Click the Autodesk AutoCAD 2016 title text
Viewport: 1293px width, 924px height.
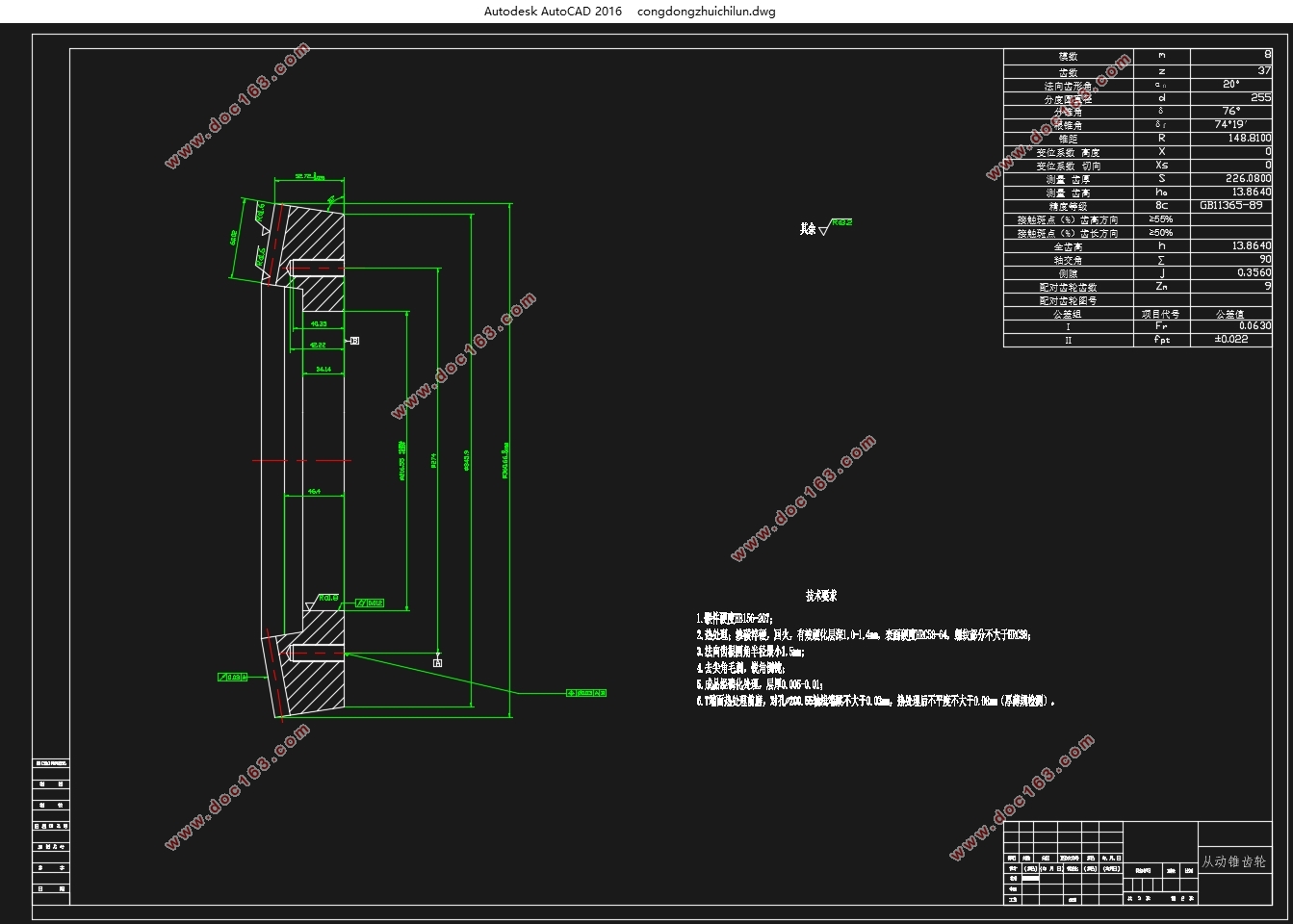point(553,12)
